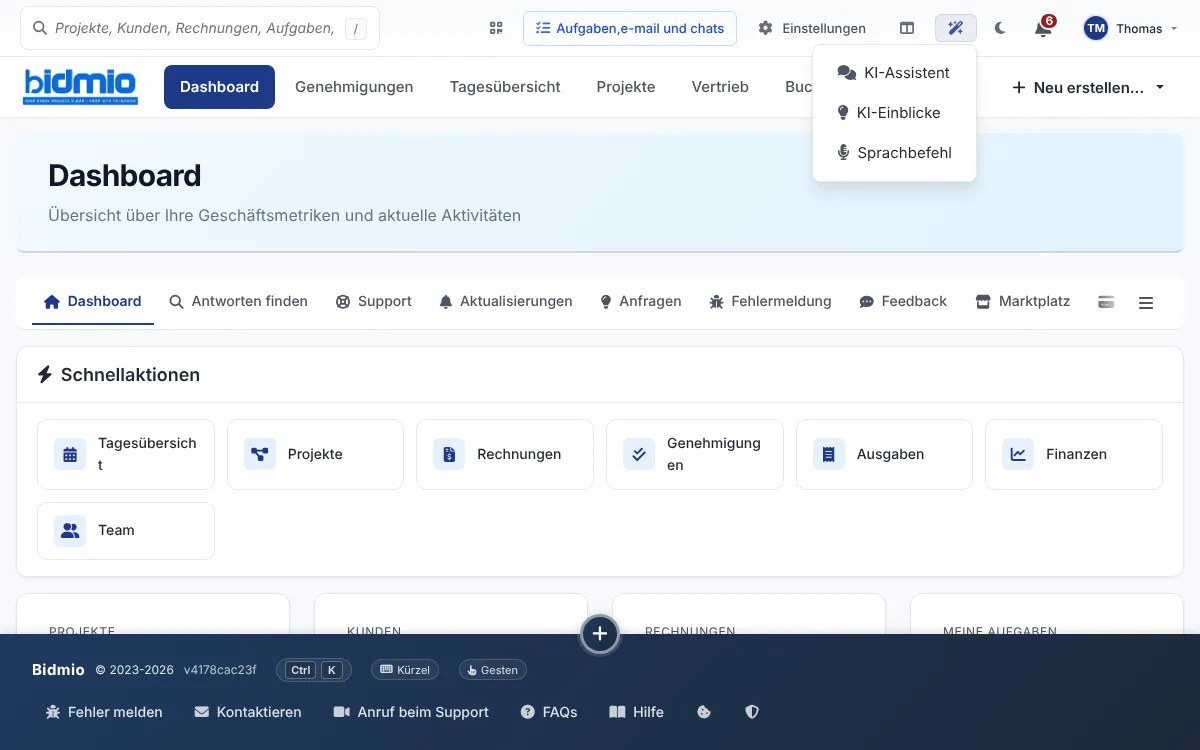1200x750 pixels.
Task: Switch to the Support tab
Action: click(x=373, y=302)
